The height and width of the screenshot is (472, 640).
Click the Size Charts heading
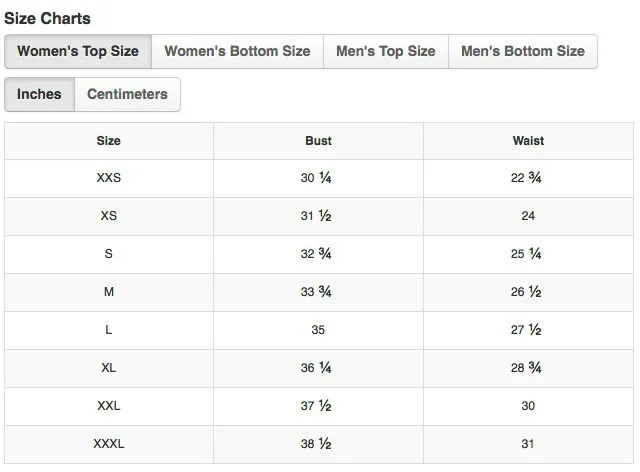click(x=47, y=19)
